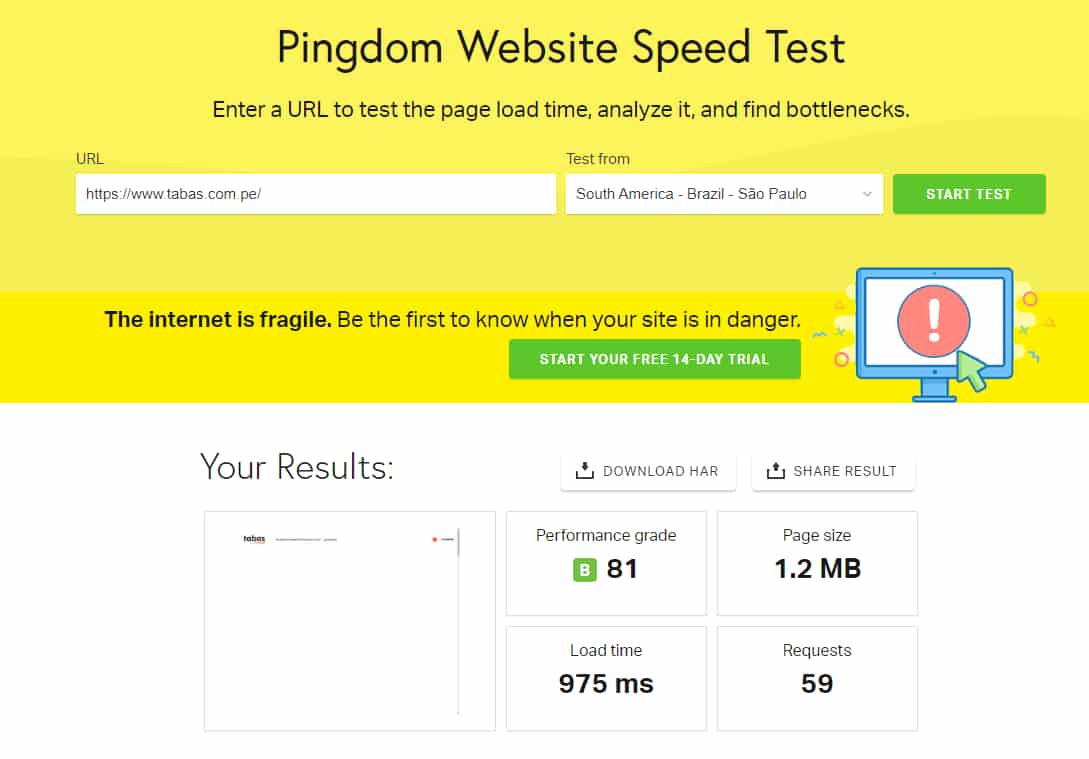Click the scrollbar inside the site preview
1089x759 pixels.
click(x=458, y=620)
